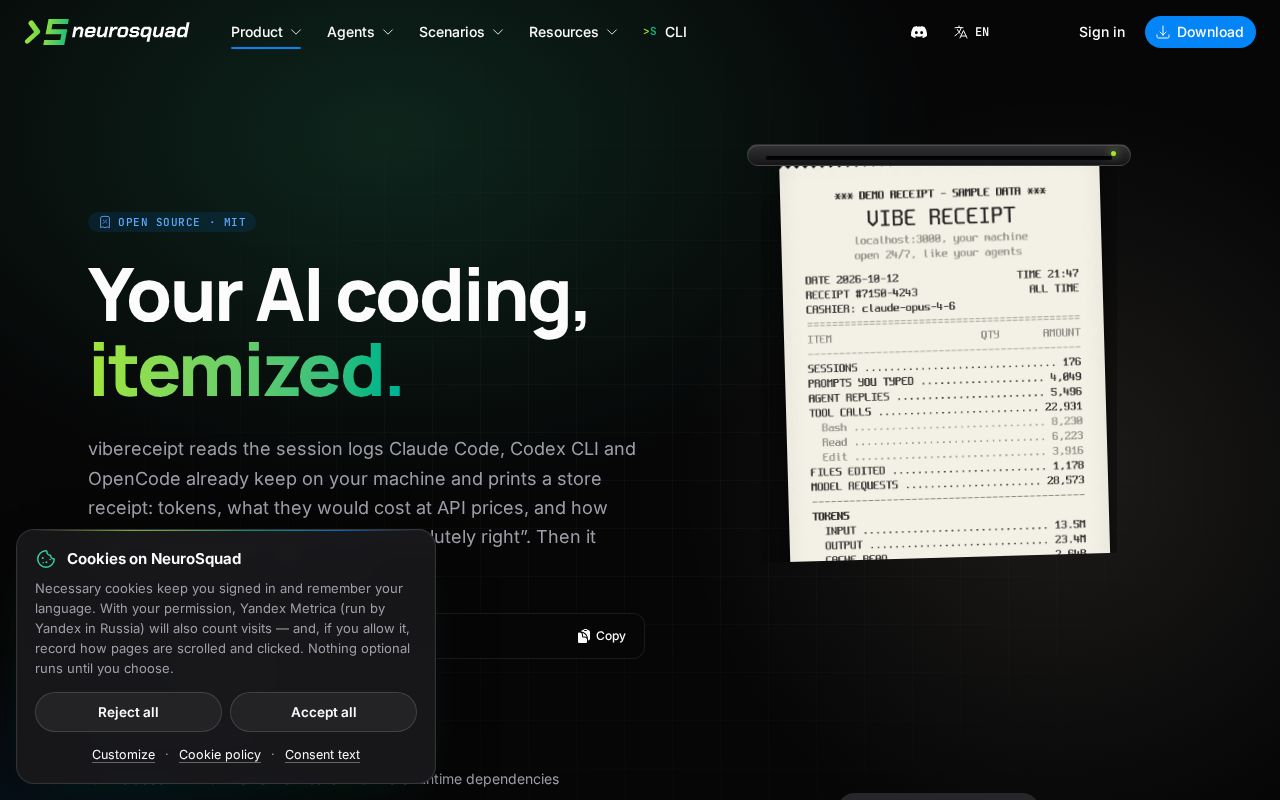The width and height of the screenshot is (1280, 800).
Task: Click the copy icon beside Copy
Action: (584, 636)
